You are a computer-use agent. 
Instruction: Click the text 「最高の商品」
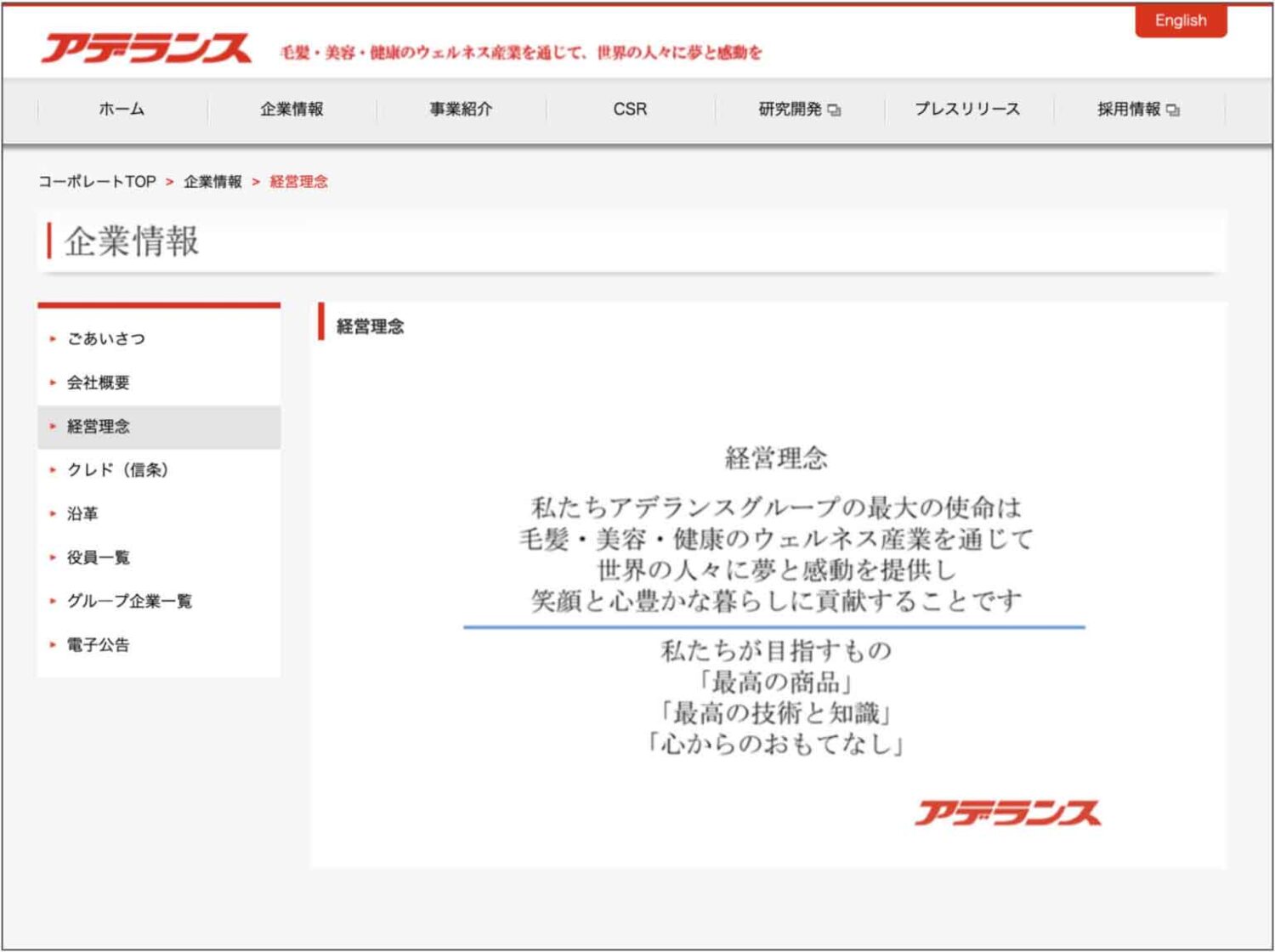[776, 683]
